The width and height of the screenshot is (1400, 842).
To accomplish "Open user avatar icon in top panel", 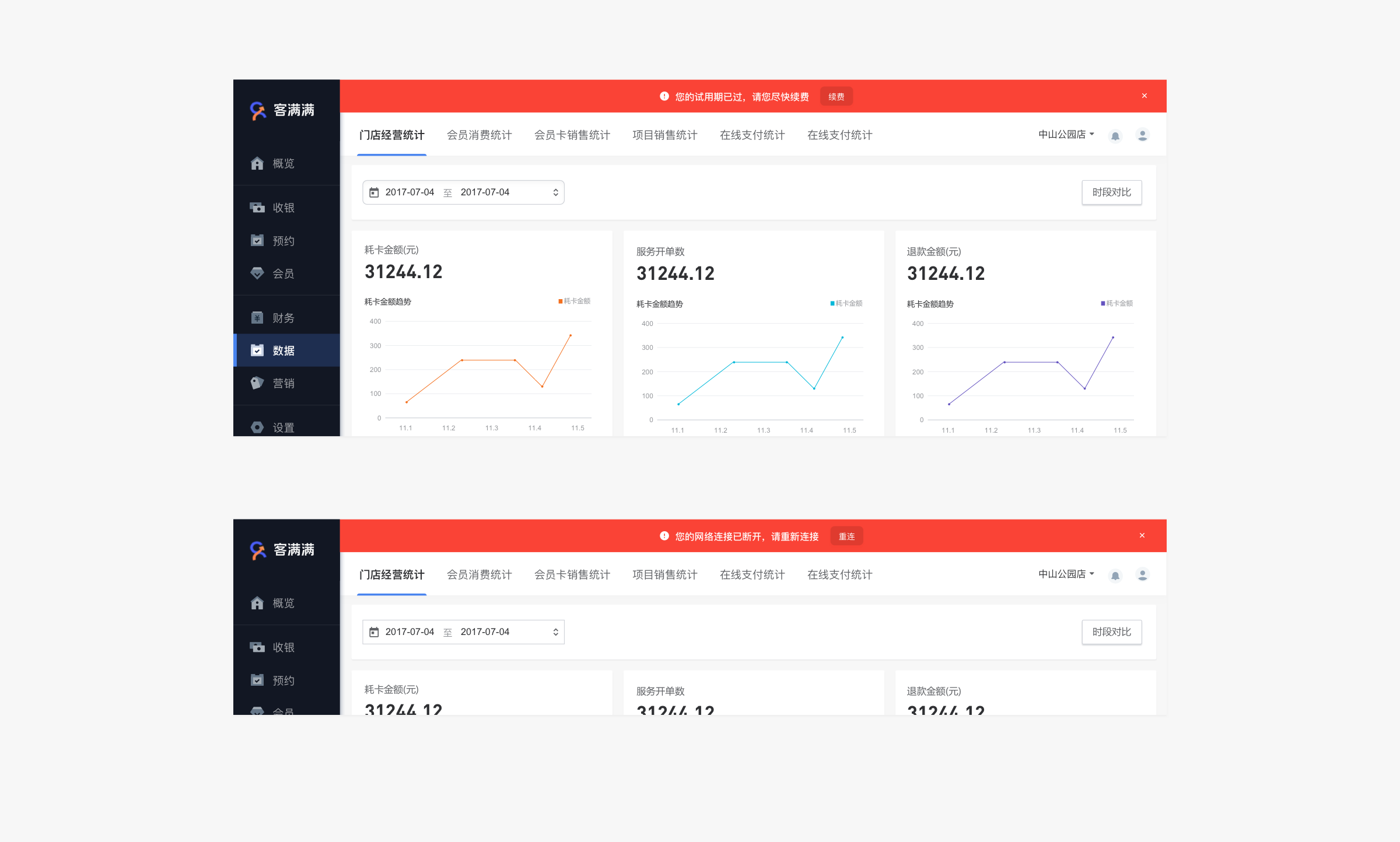I will point(1142,135).
